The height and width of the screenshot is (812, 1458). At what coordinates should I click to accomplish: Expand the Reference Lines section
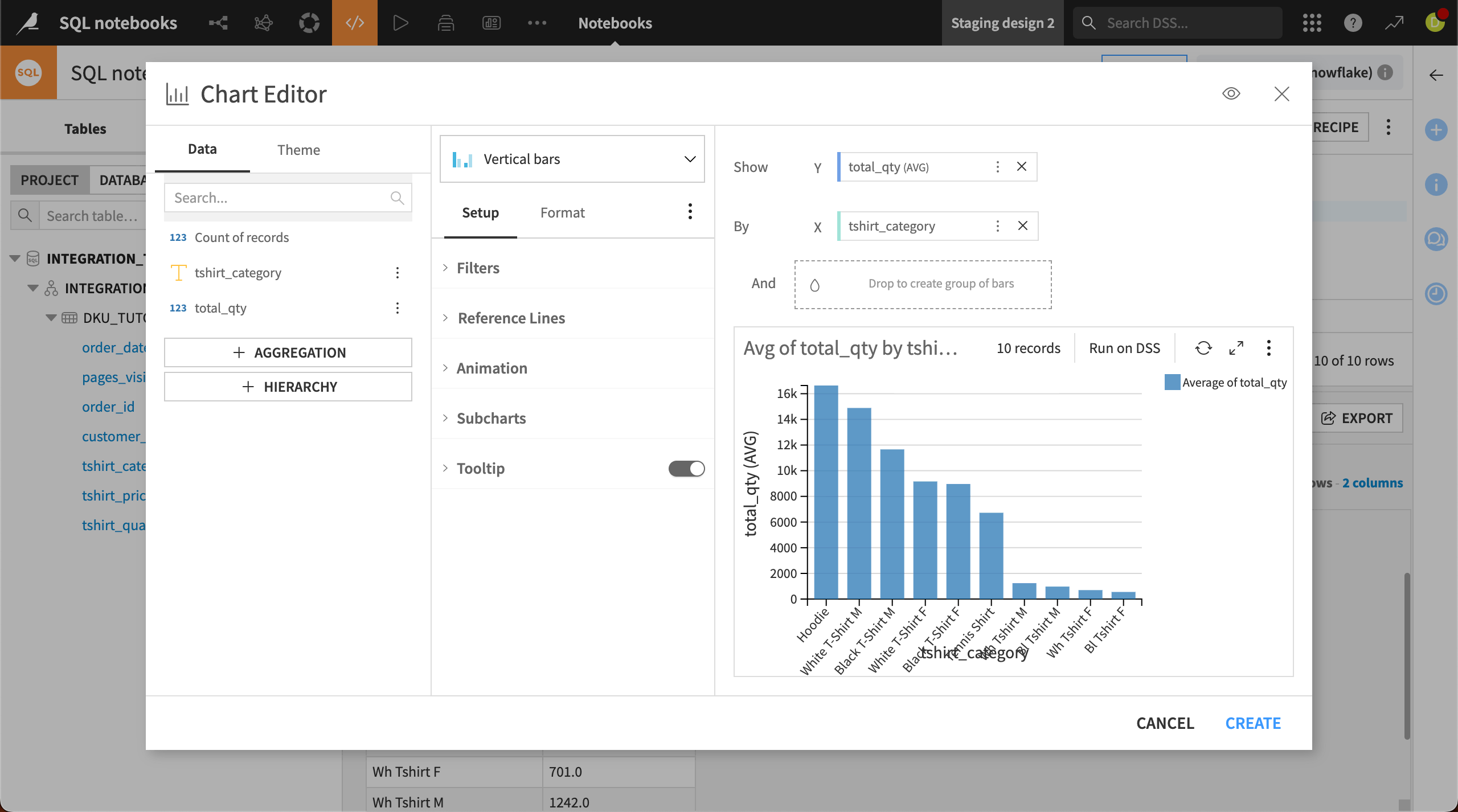click(x=510, y=318)
